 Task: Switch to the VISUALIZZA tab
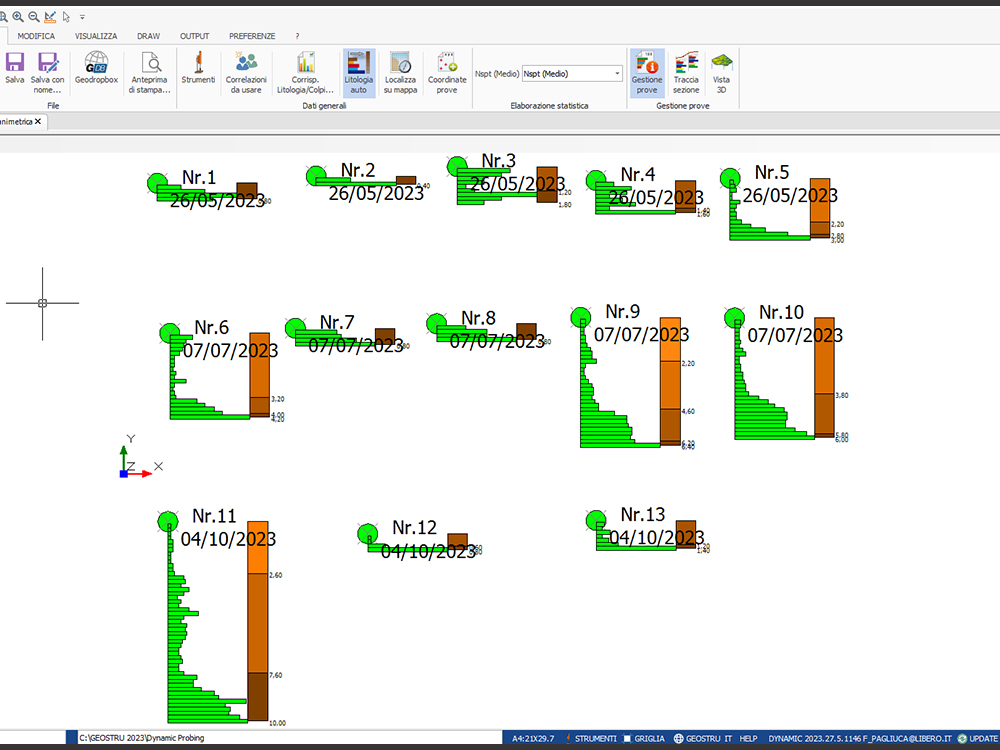pos(96,36)
